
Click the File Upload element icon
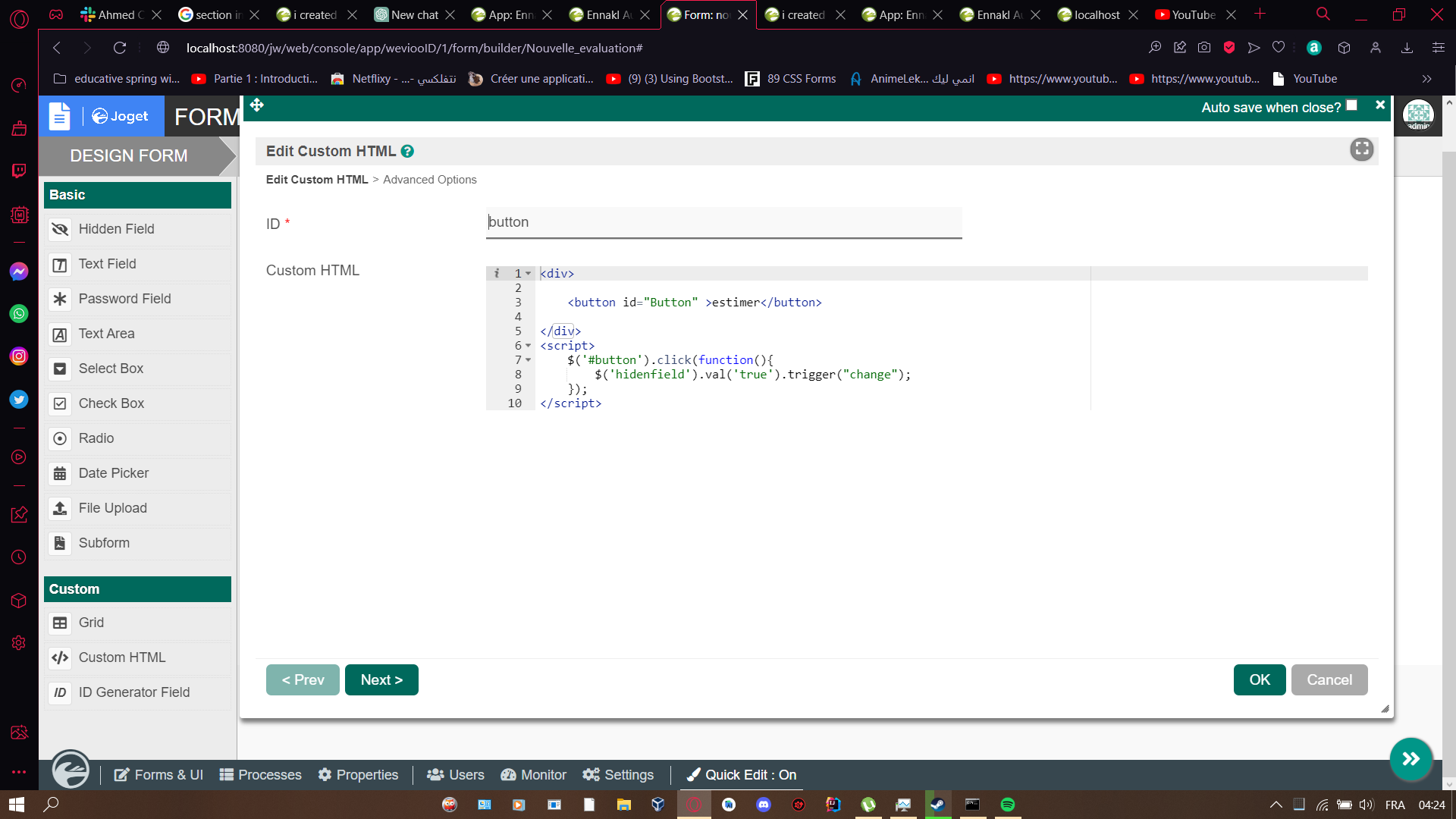click(x=60, y=508)
